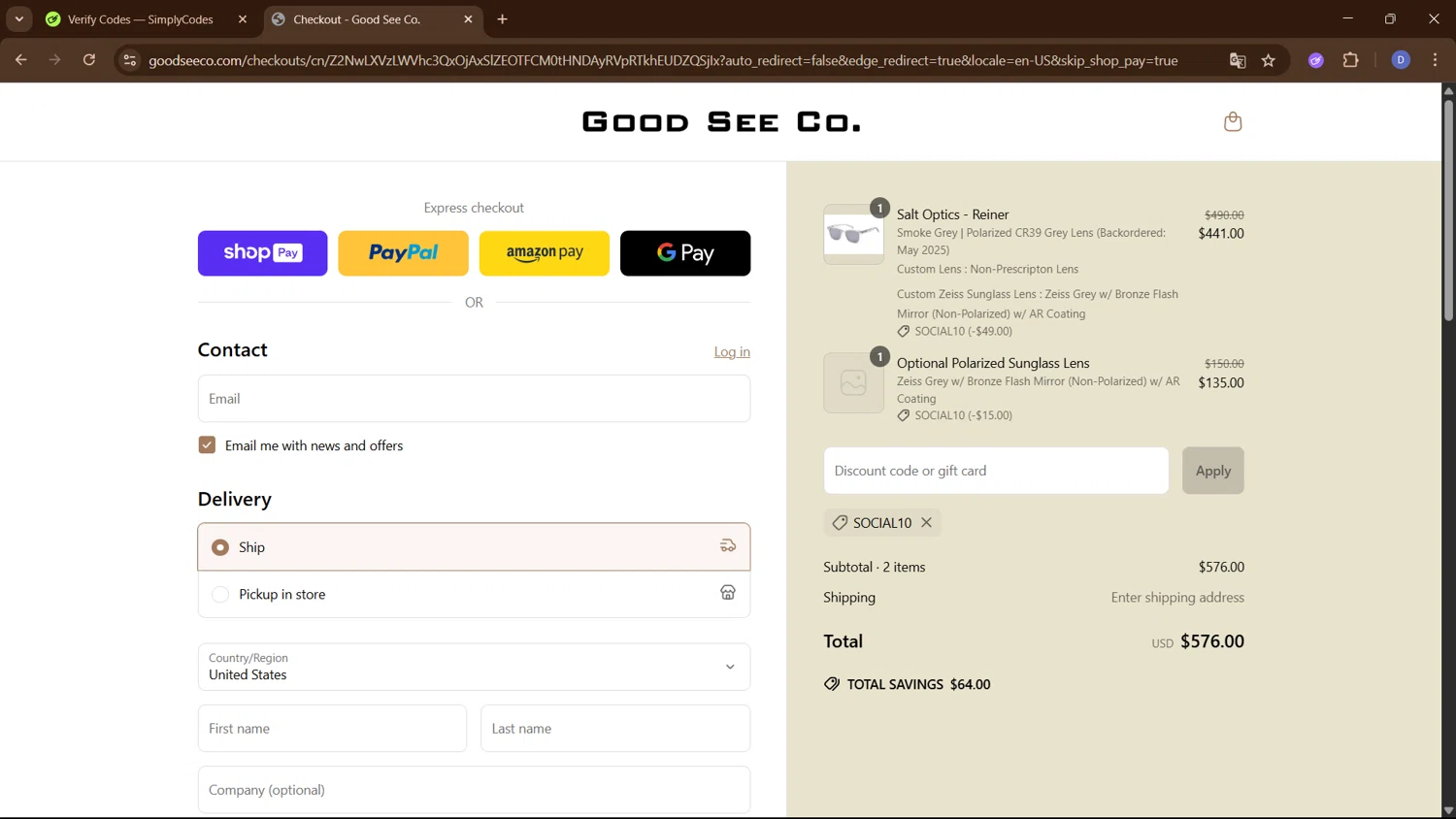Minimize the Chrome window
Screen dimensions: 1456x819
tap(1347, 19)
